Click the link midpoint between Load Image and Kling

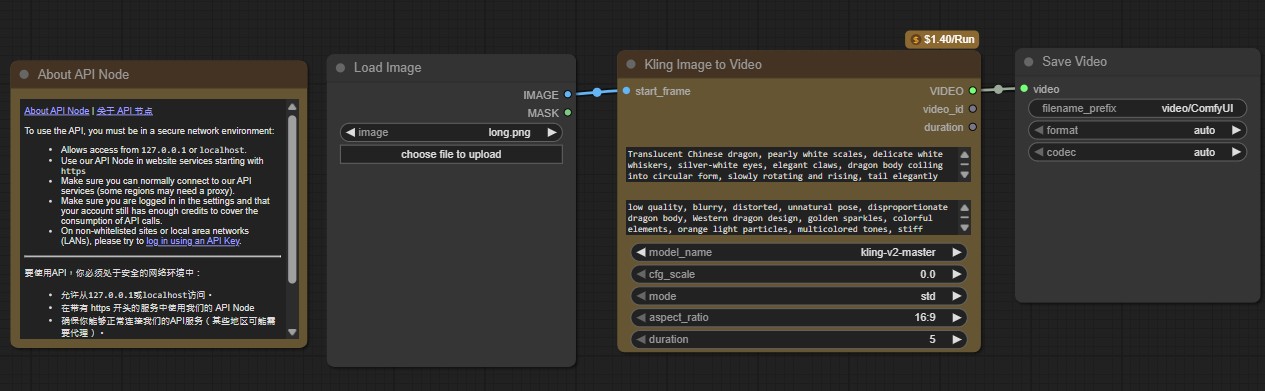[x=597, y=92]
